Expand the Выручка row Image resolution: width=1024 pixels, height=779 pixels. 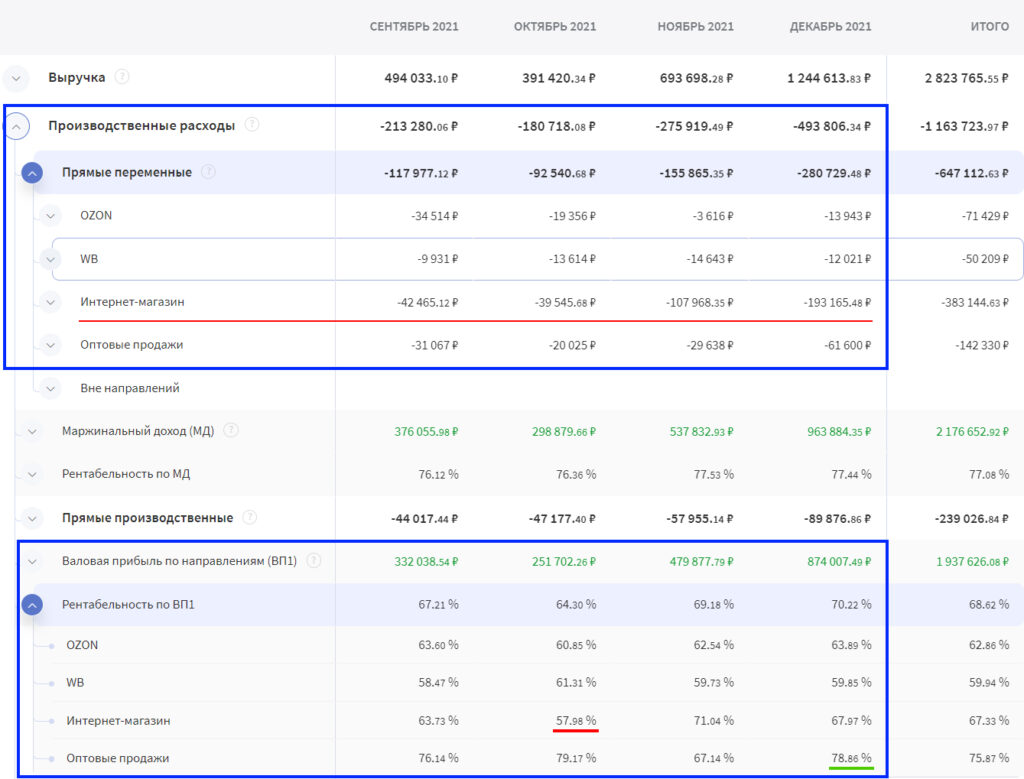16,78
